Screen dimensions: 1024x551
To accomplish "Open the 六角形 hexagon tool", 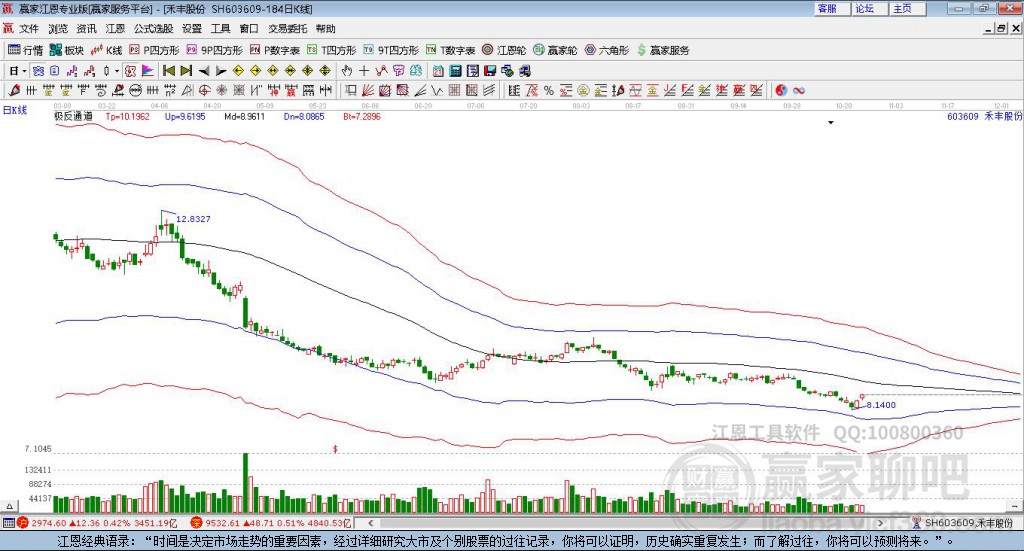I will [x=607, y=50].
